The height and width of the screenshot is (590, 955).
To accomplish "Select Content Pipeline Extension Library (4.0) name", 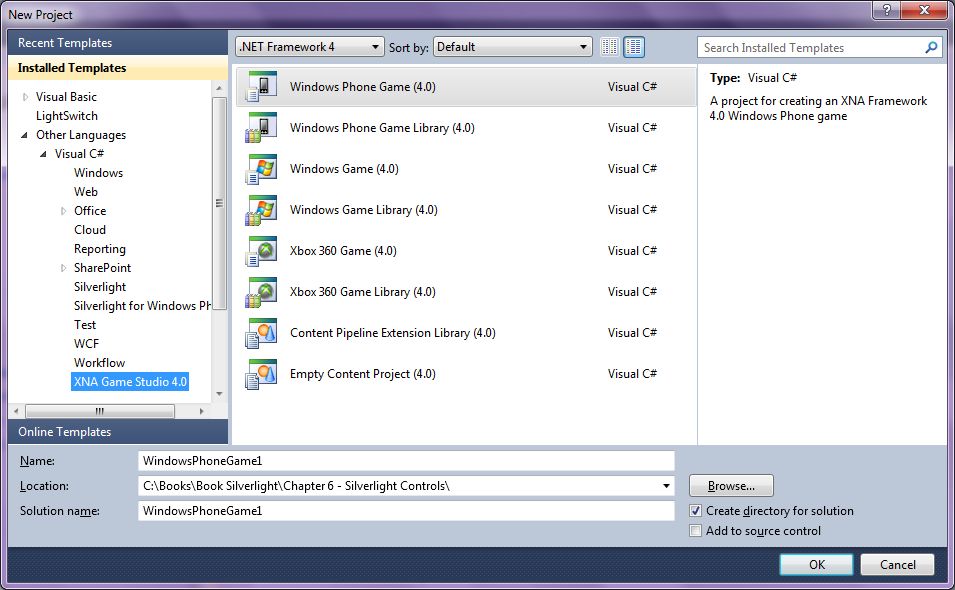I will (x=393, y=333).
